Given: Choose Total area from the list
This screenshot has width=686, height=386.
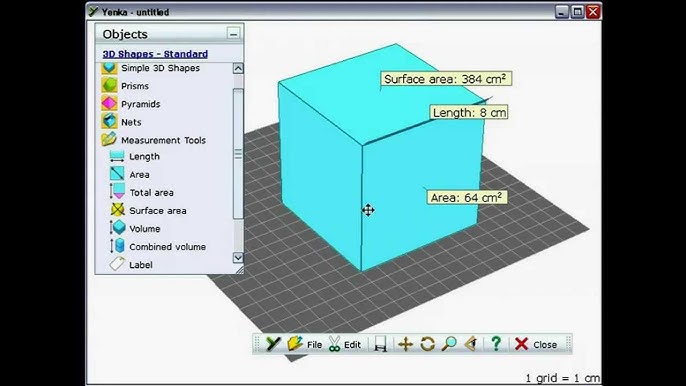Looking at the screenshot, I should click(151, 193).
